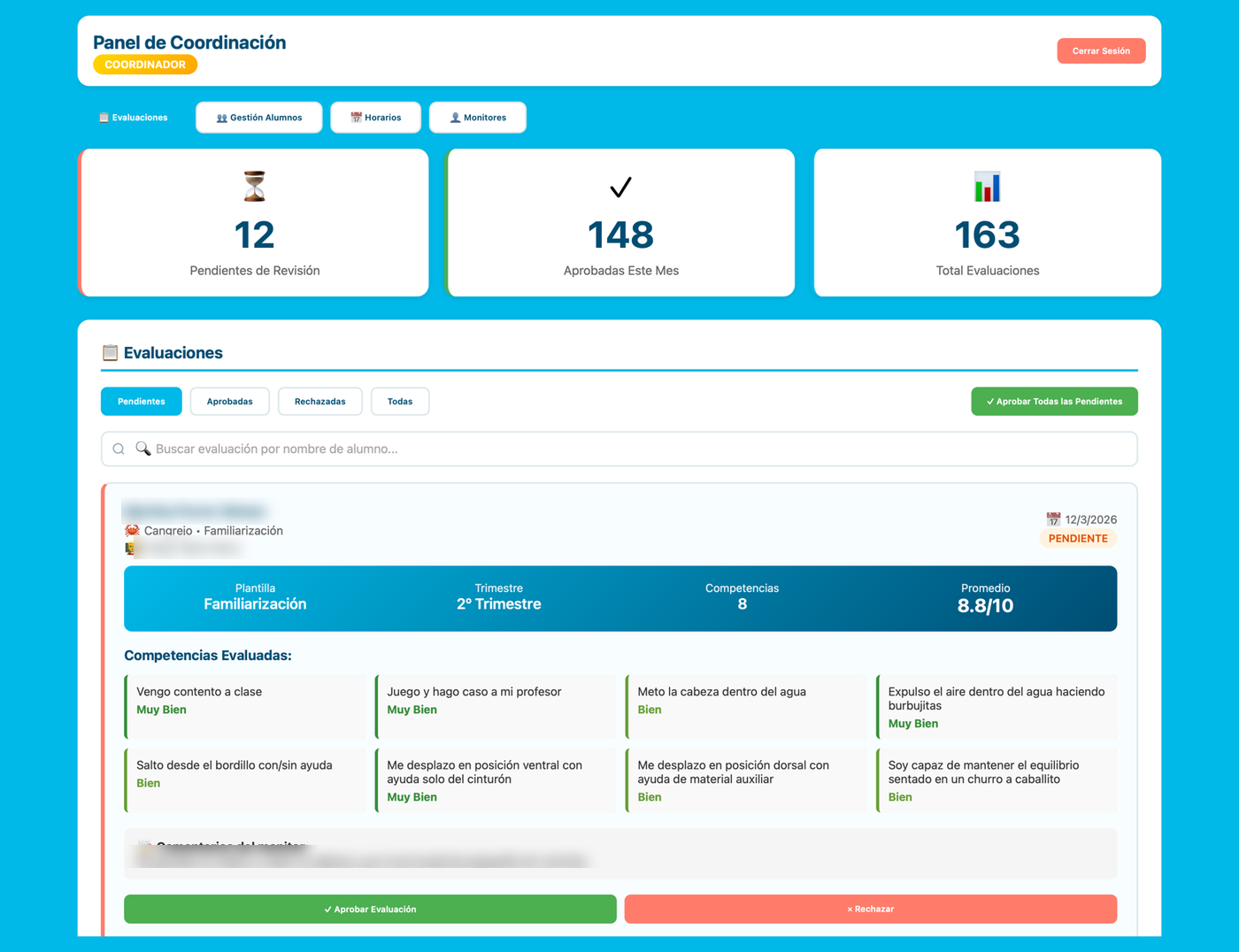Select competency Meto la cabeza dentro del agua

[746, 706]
